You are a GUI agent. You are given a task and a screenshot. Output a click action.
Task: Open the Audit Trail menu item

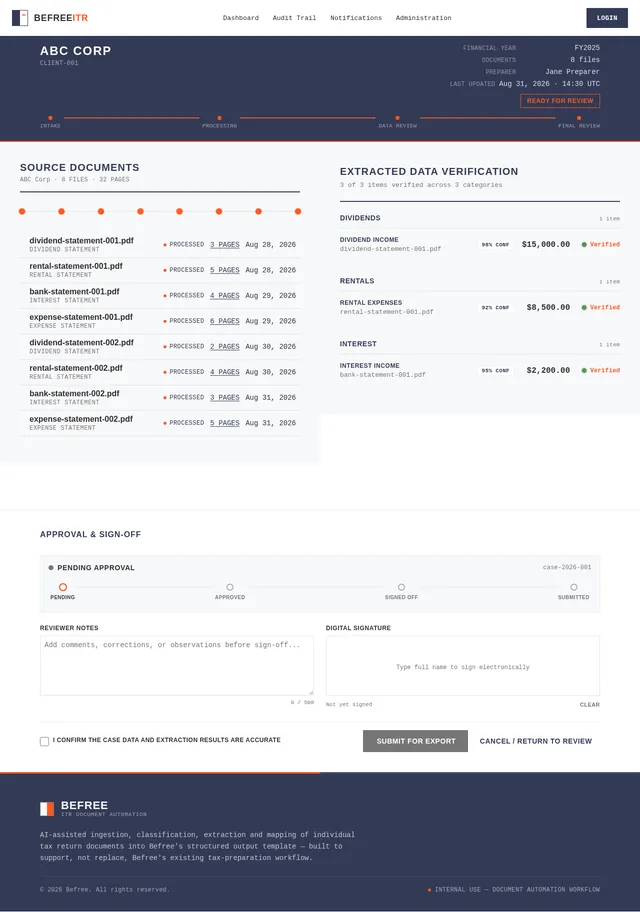294,18
